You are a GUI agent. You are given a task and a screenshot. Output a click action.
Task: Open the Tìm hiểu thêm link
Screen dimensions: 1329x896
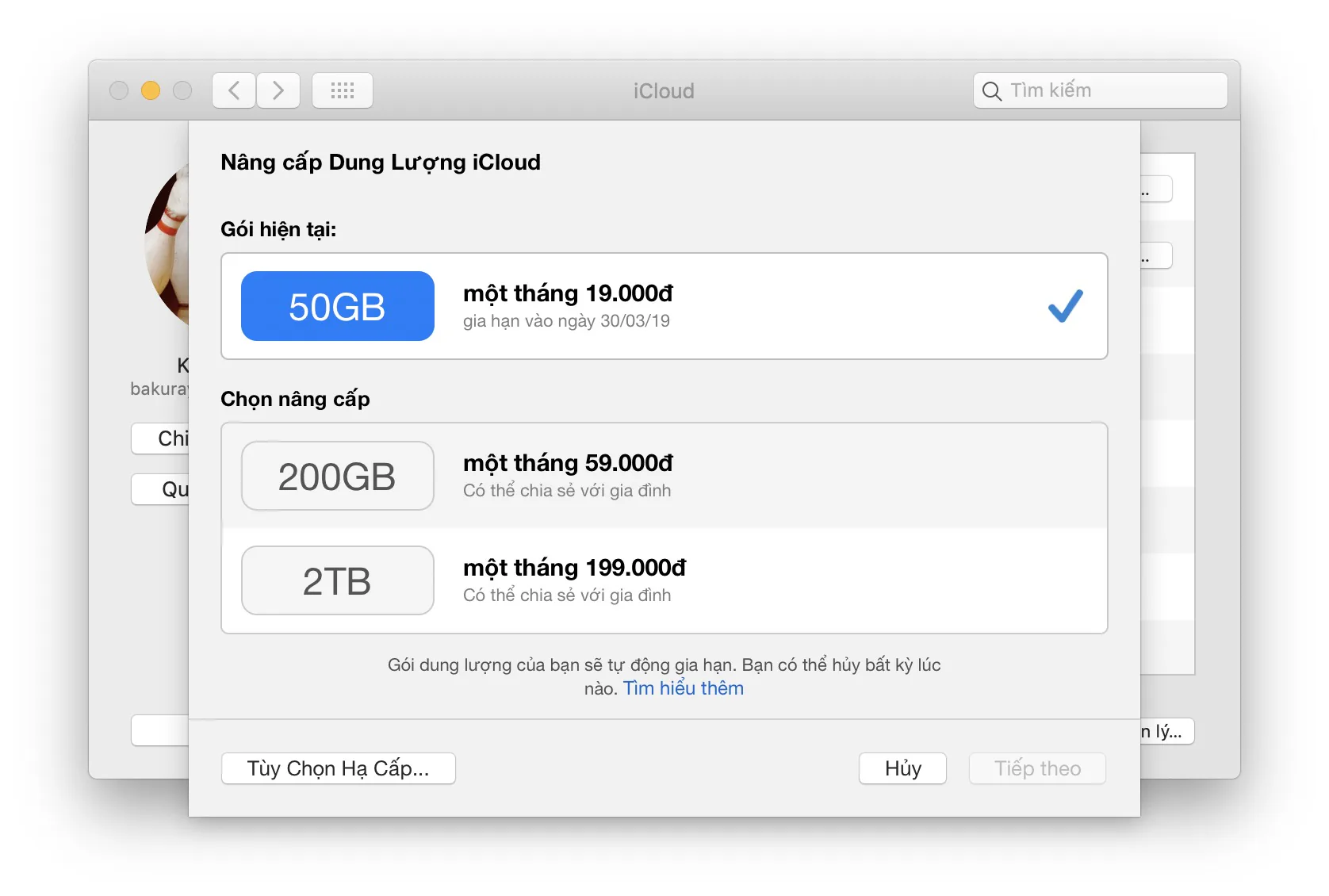684,688
